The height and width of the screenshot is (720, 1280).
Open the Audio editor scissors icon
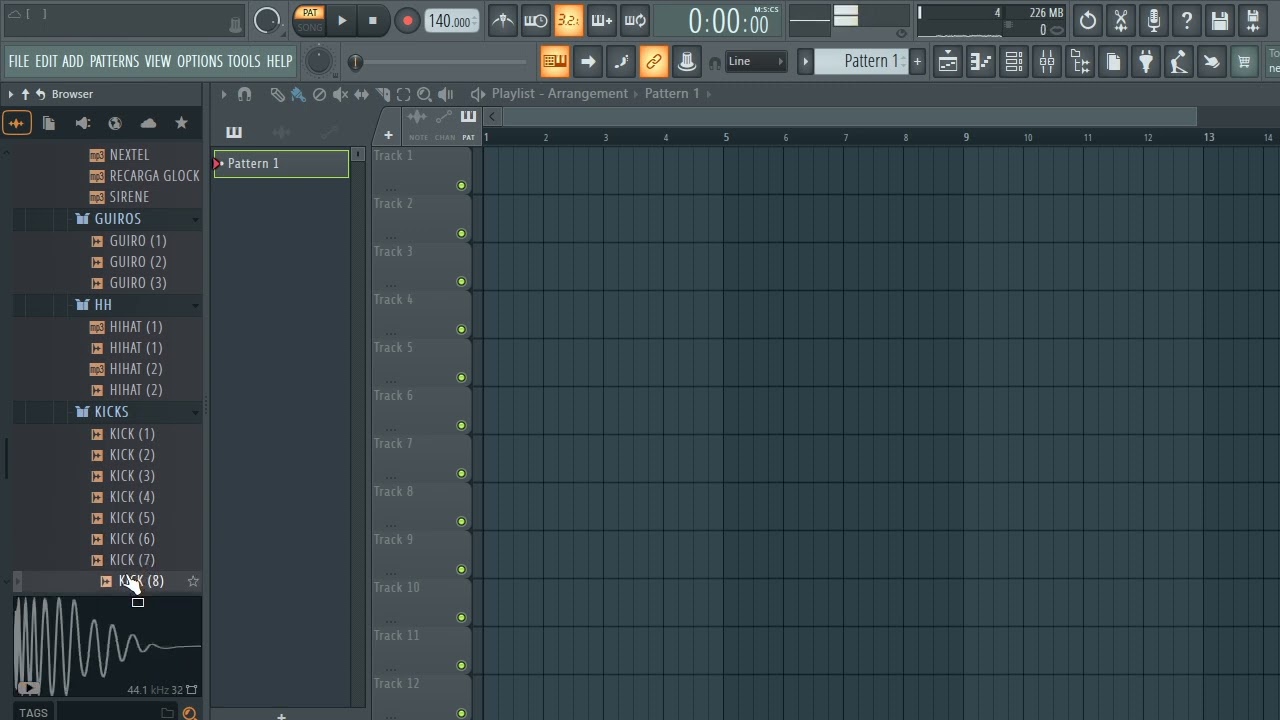tap(1121, 20)
